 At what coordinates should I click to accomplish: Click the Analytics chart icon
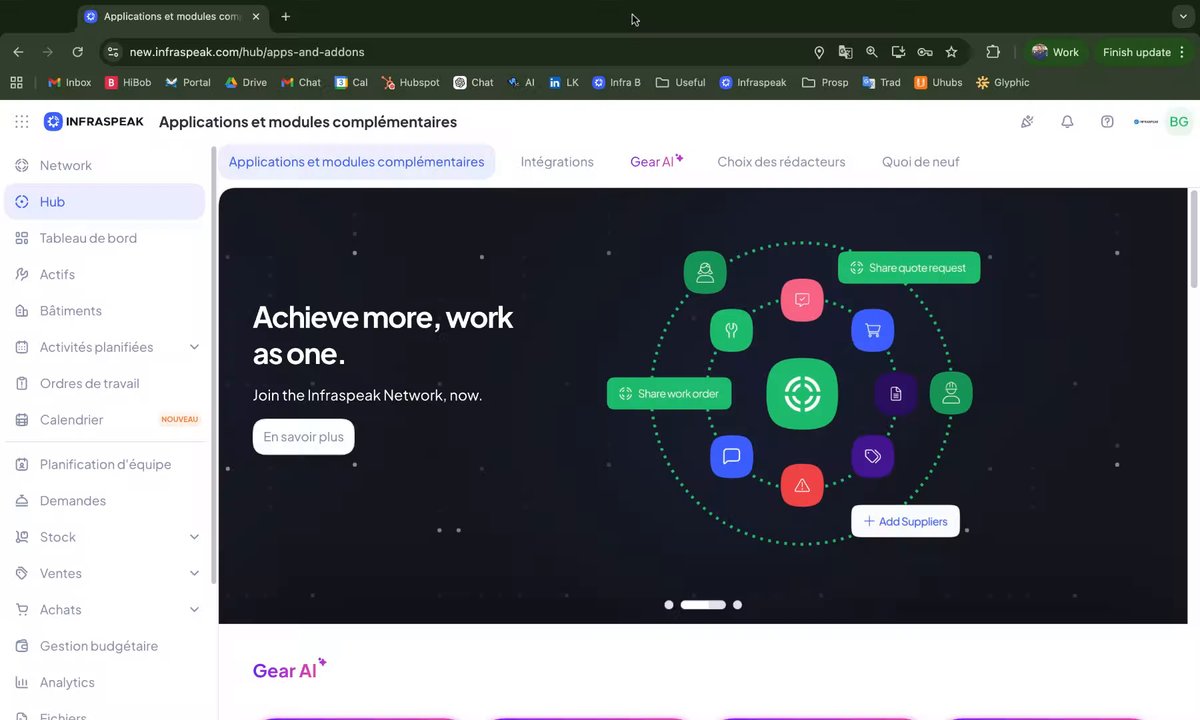(x=21, y=682)
